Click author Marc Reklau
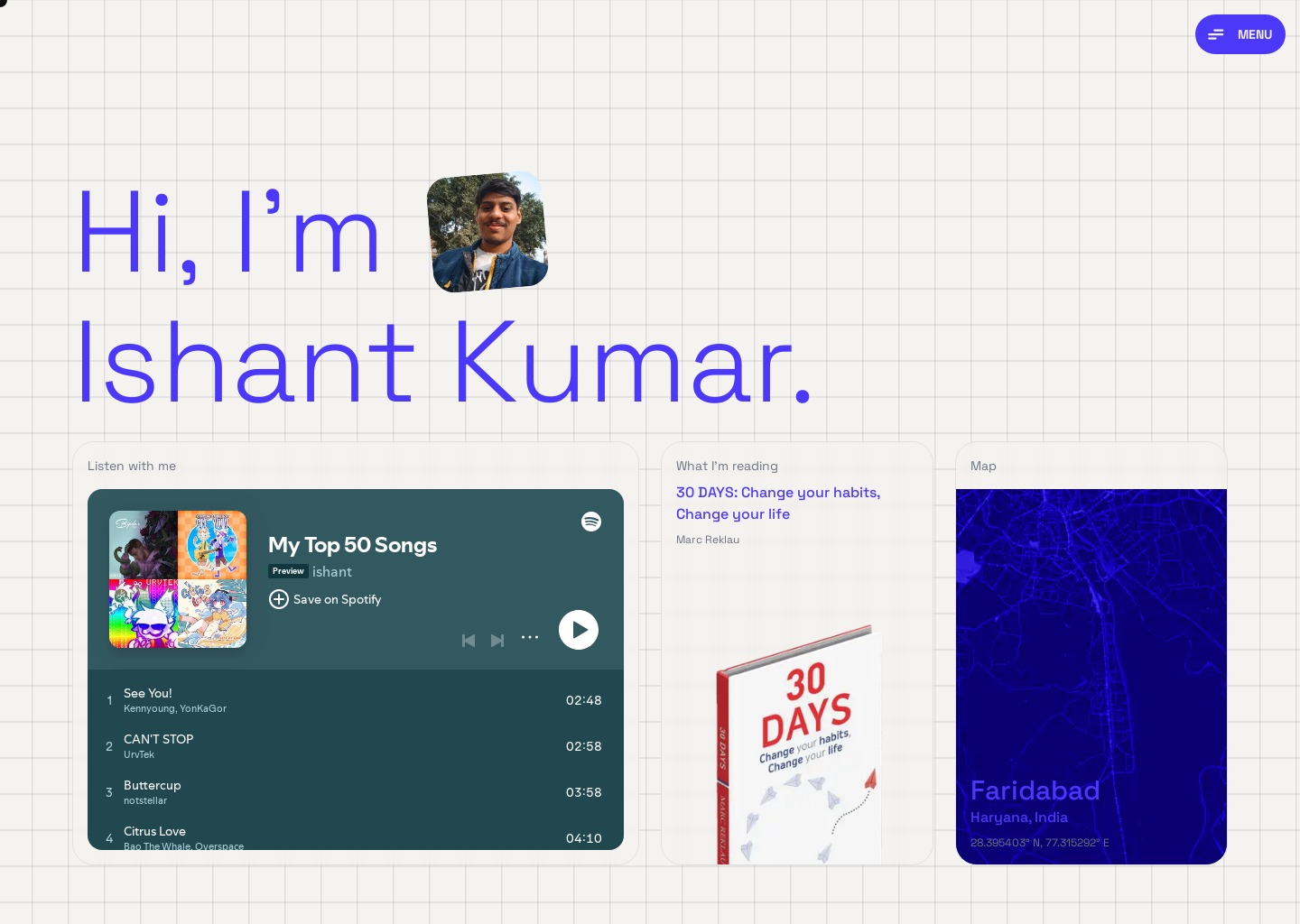This screenshot has width=1300, height=924. coord(708,540)
